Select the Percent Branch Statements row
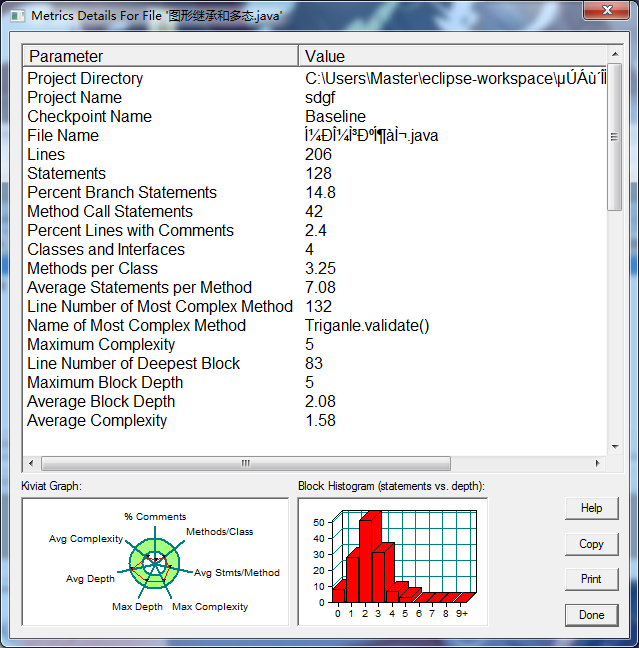Viewport: 639px width, 648px height. pos(315,193)
